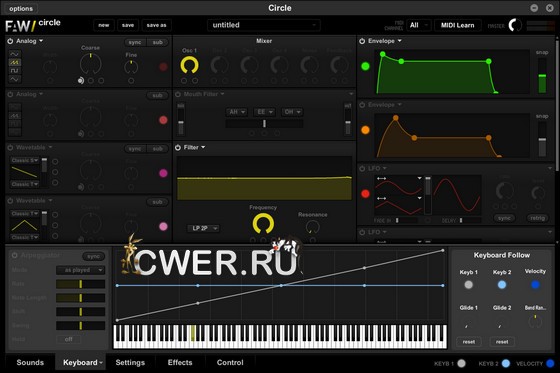Screen dimensions: 560x373
Task: Switch to the Settings tab
Action: click(x=130, y=362)
